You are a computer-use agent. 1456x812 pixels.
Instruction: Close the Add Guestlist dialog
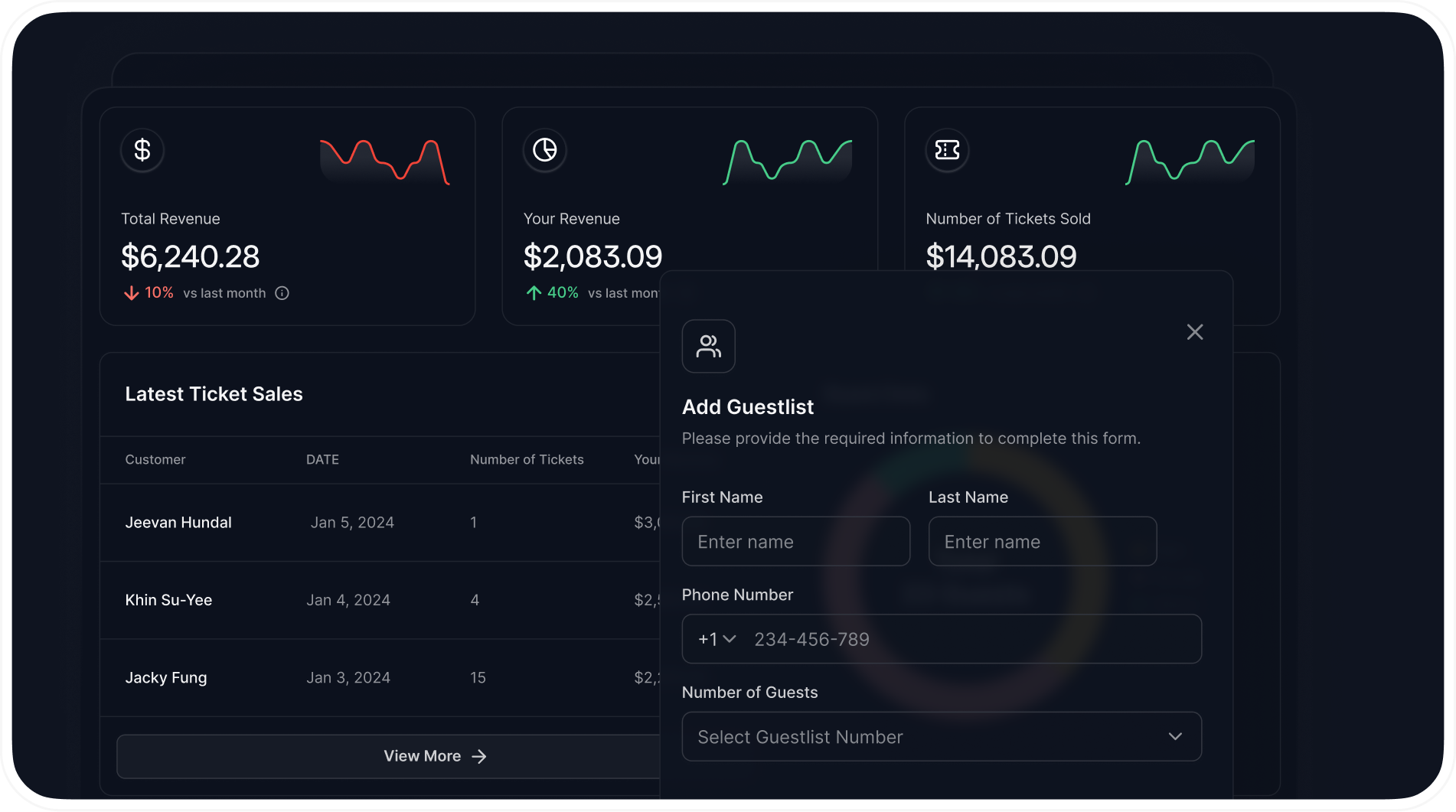(1195, 332)
